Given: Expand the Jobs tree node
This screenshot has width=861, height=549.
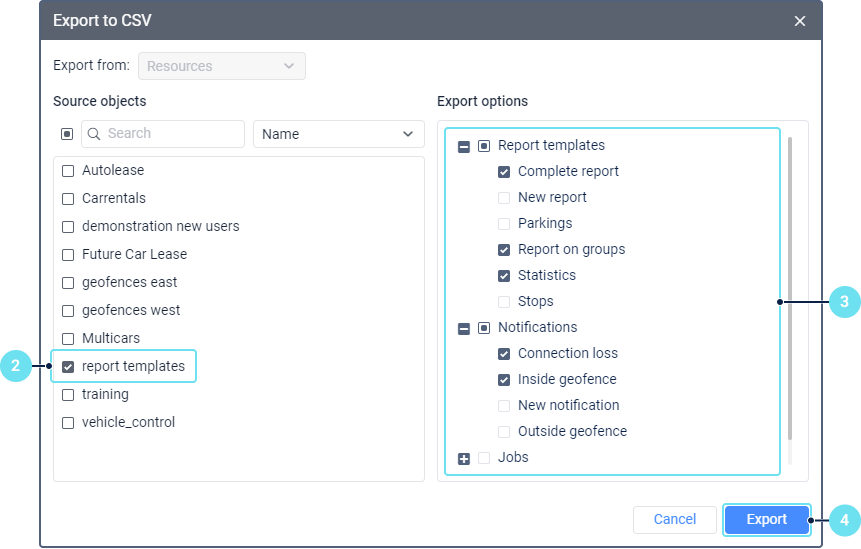Looking at the screenshot, I should pyautogui.click(x=464, y=458).
